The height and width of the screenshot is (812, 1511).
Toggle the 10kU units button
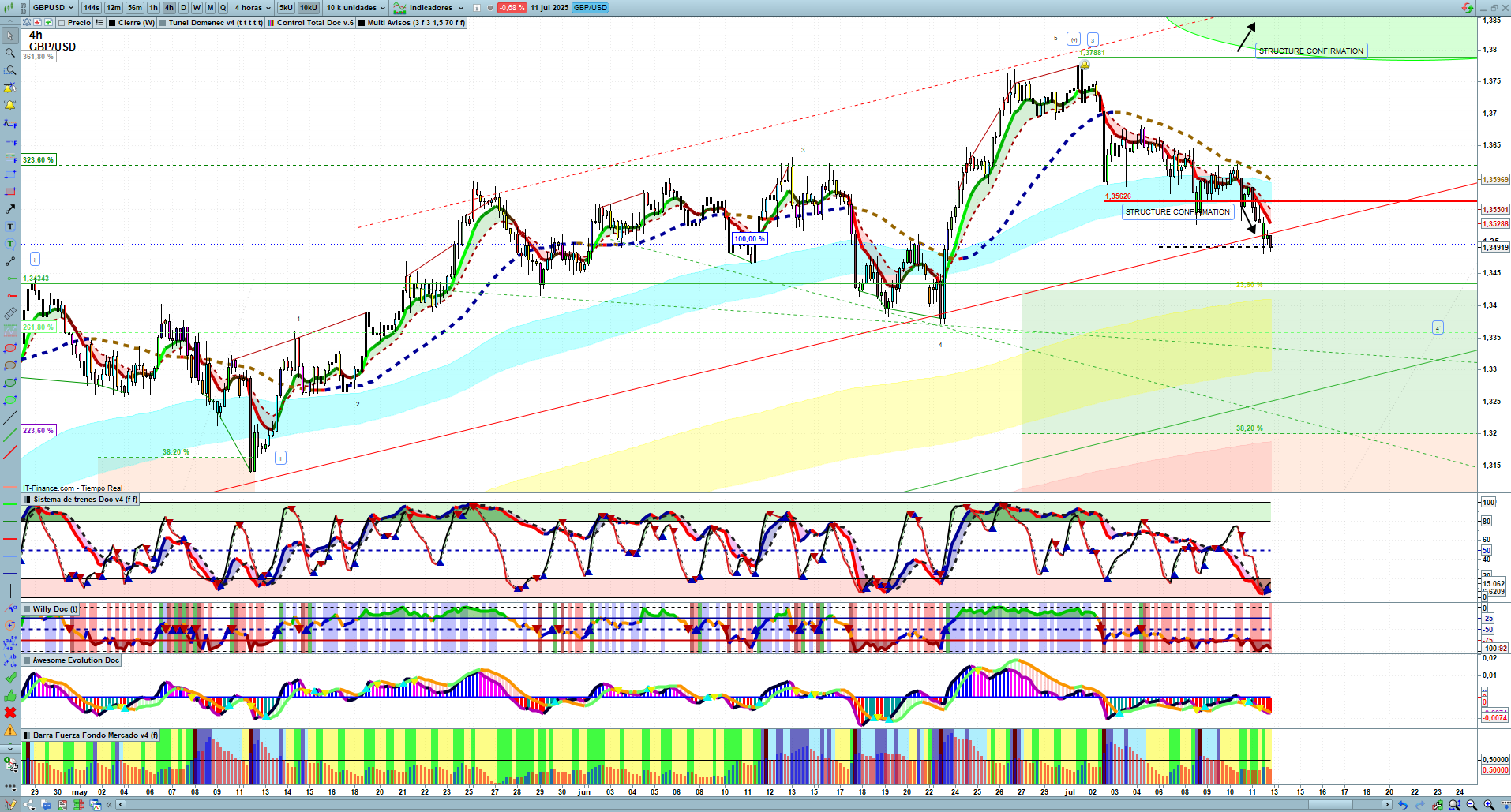[x=308, y=8]
